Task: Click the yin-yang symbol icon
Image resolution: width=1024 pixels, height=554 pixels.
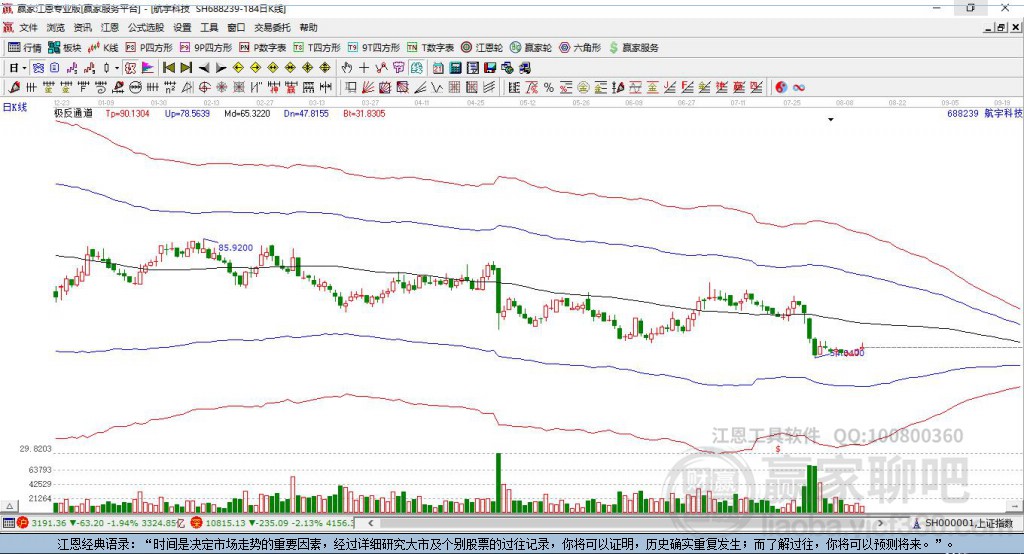Action: click(x=781, y=88)
